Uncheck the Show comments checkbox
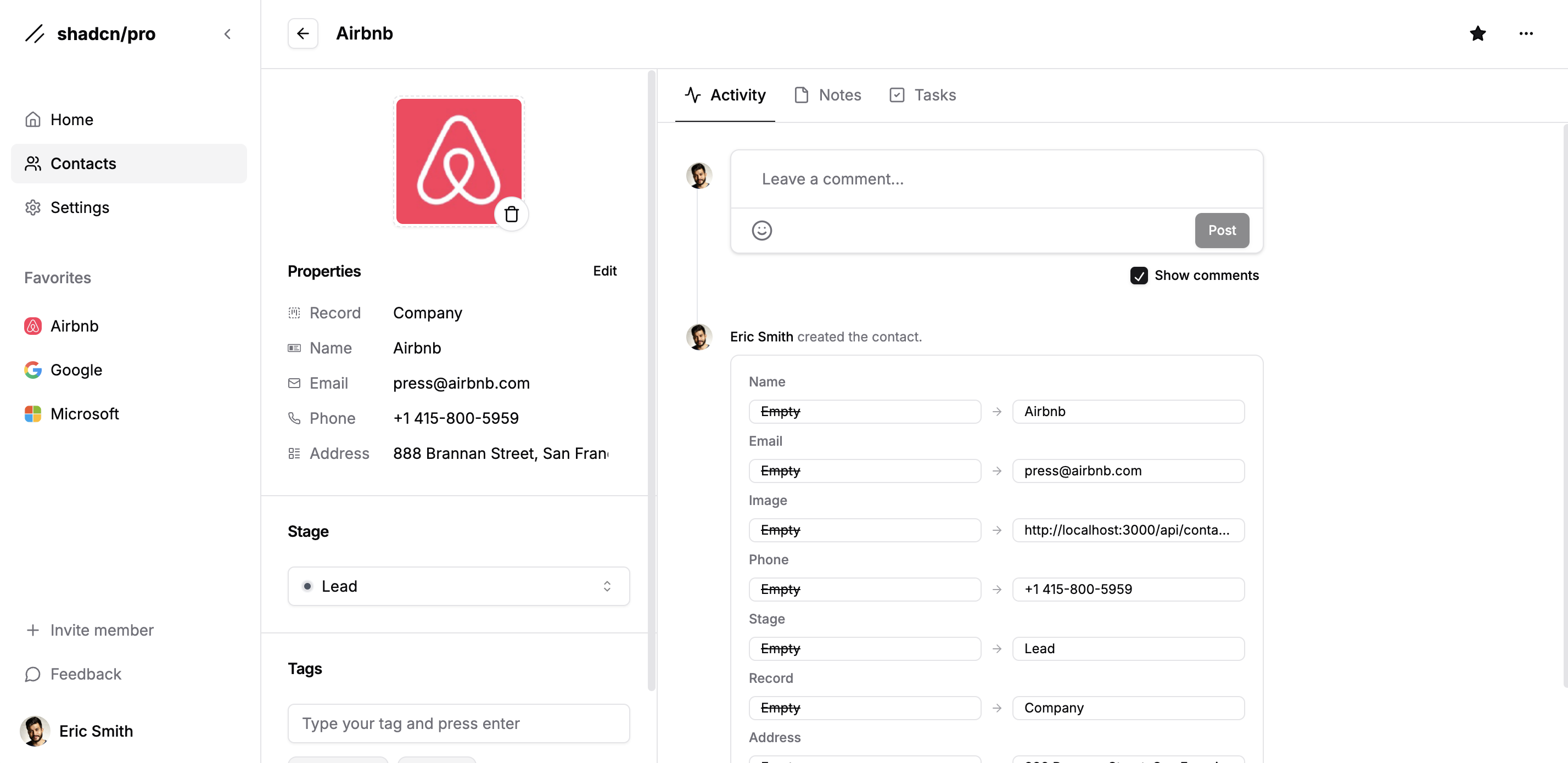 [x=1138, y=276]
